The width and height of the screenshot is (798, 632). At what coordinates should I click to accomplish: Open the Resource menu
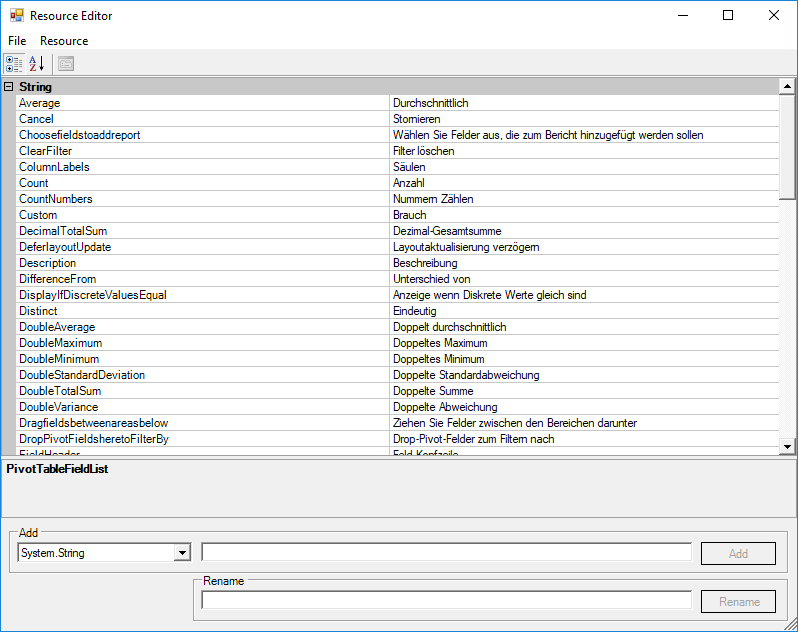(x=64, y=41)
